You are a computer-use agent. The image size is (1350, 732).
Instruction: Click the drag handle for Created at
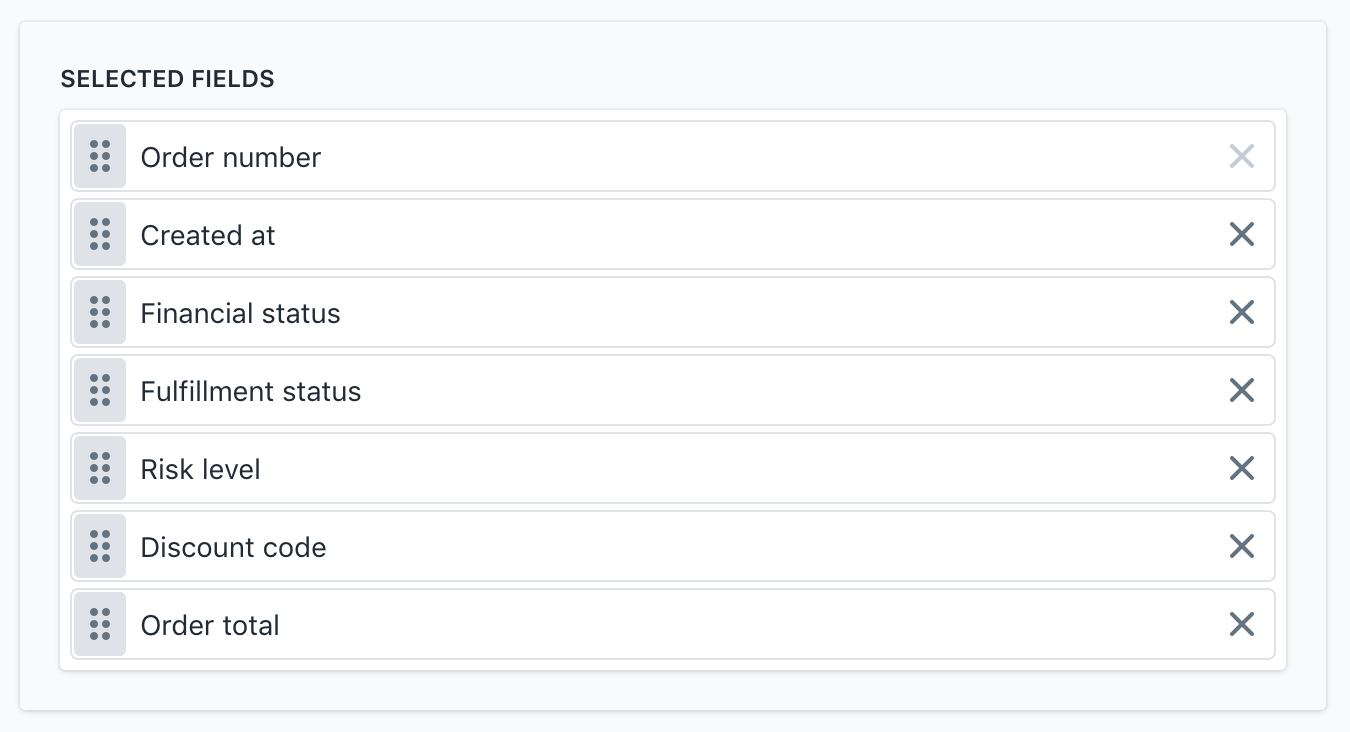click(100, 234)
